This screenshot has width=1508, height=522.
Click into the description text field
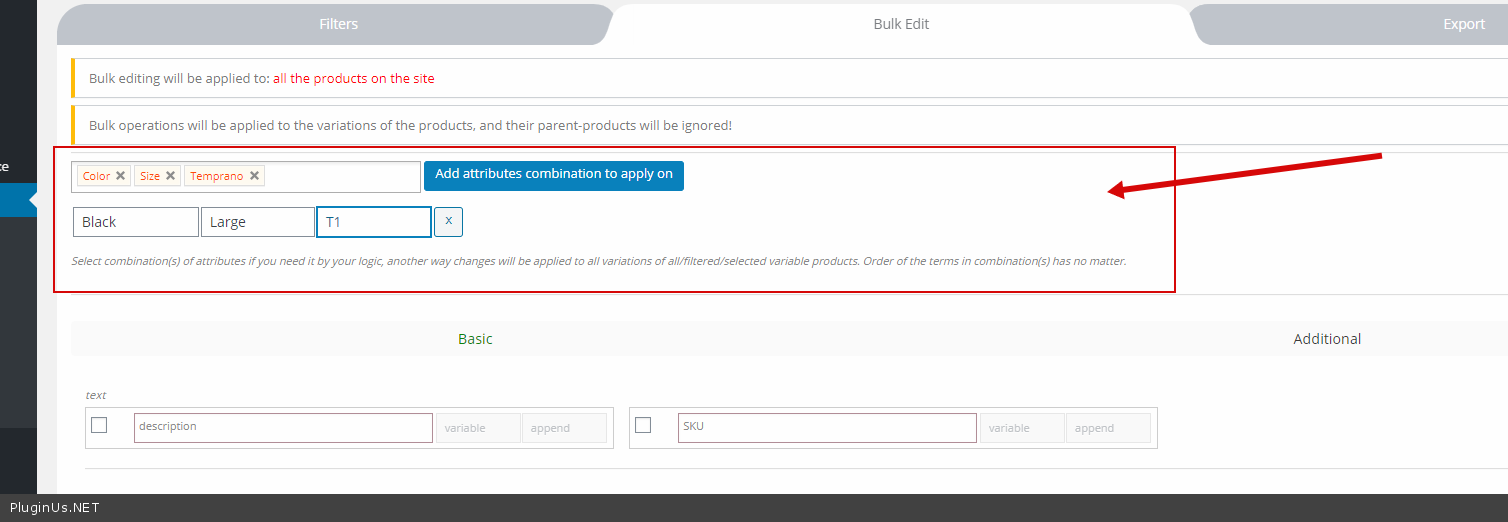(283, 428)
